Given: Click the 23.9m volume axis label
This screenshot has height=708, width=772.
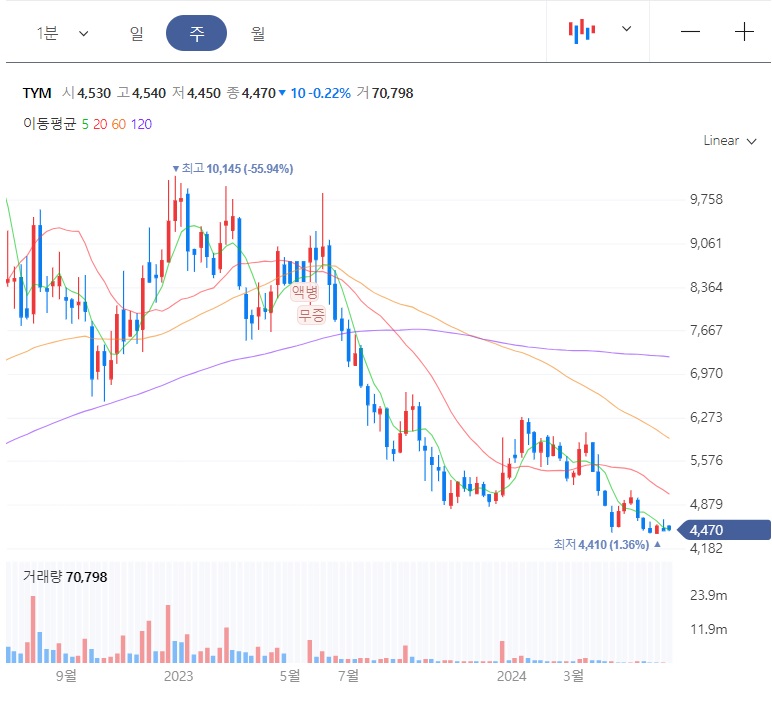Looking at the screenshot, I should pyautogui.click(x=708, y=595).
